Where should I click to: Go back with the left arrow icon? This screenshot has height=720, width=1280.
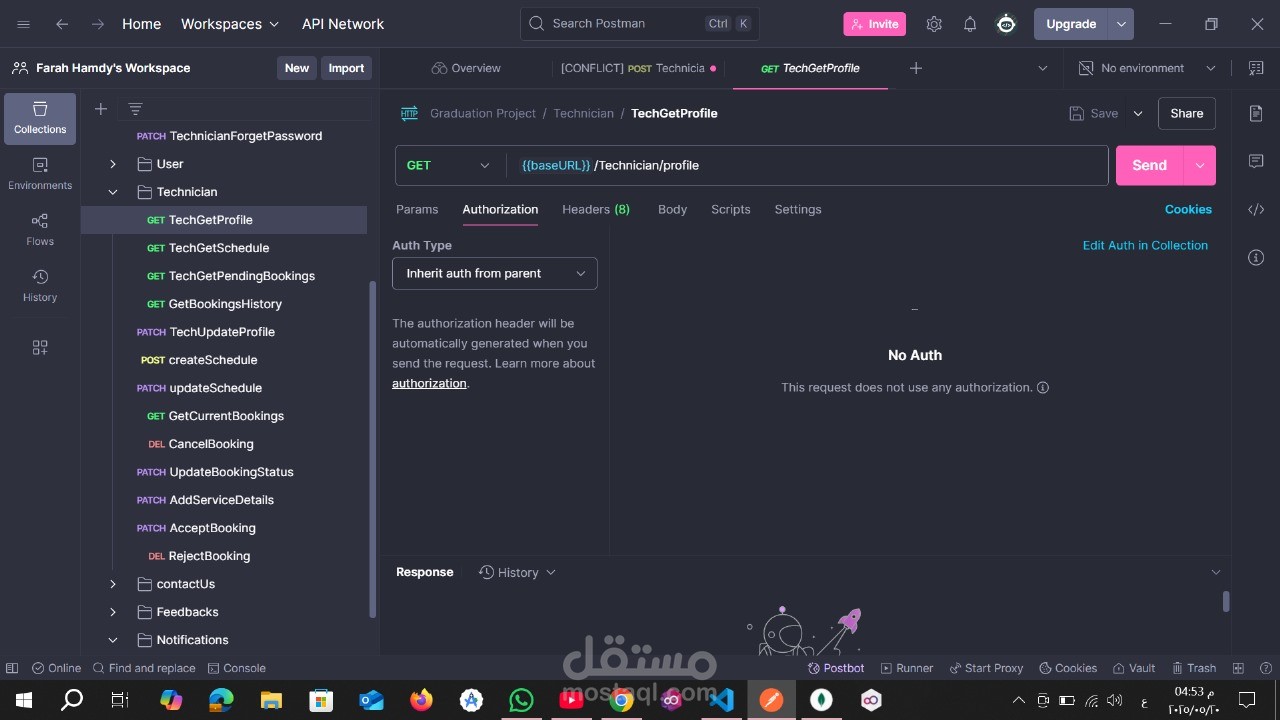click(x=62, y=24)
